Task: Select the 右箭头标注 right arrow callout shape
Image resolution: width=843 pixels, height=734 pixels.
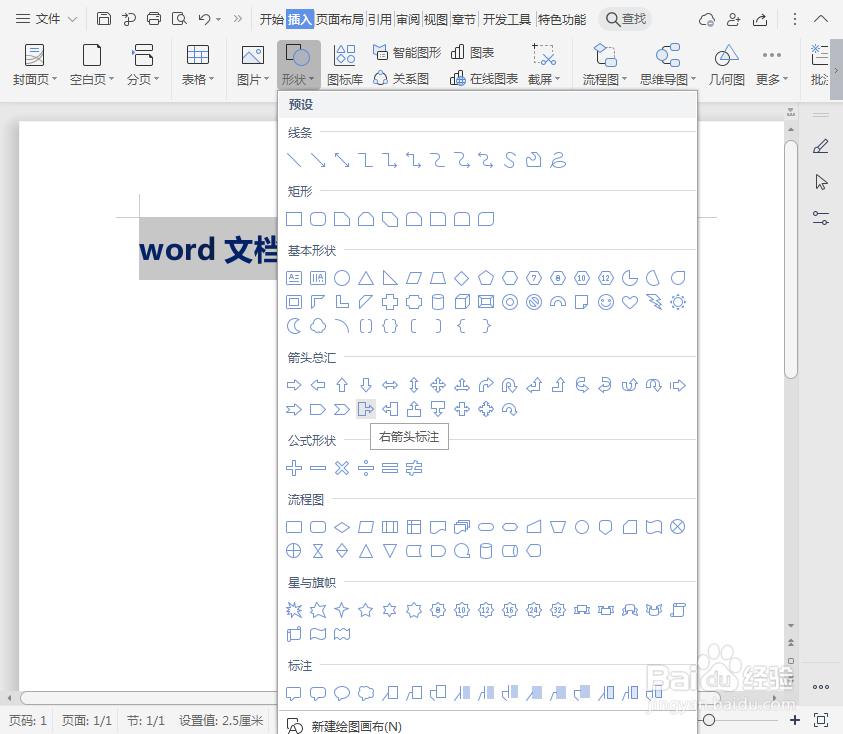Action: [365, 408]
